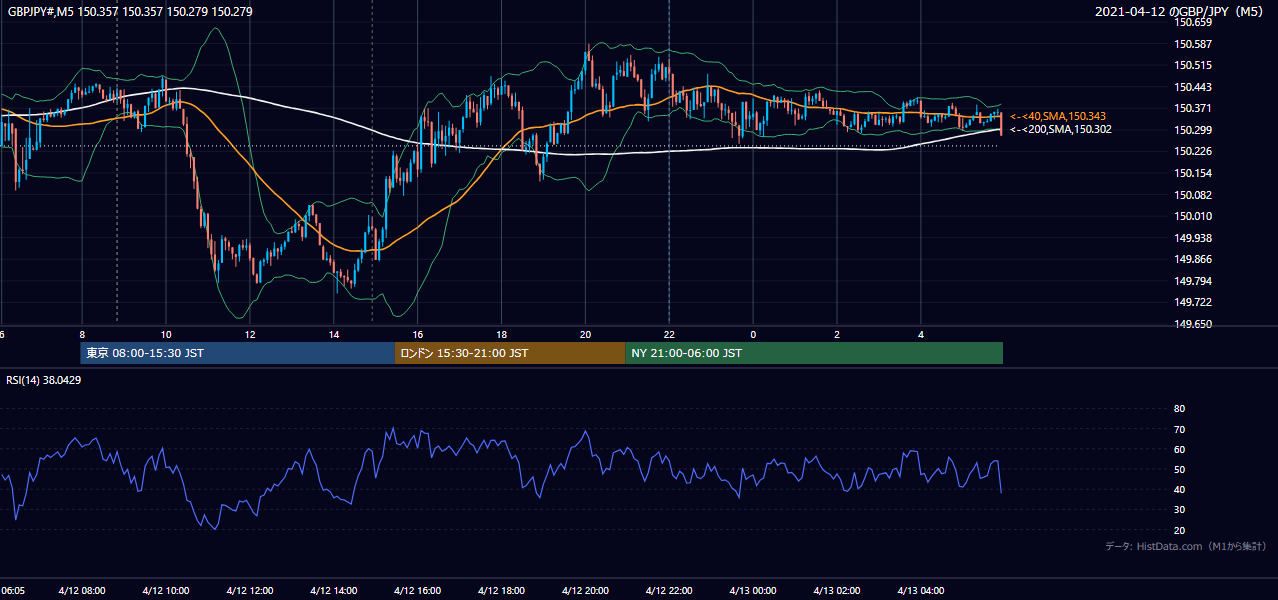Click price axis label 150.226
Screen dimensions: 1278x600
tap(1192, 152)
